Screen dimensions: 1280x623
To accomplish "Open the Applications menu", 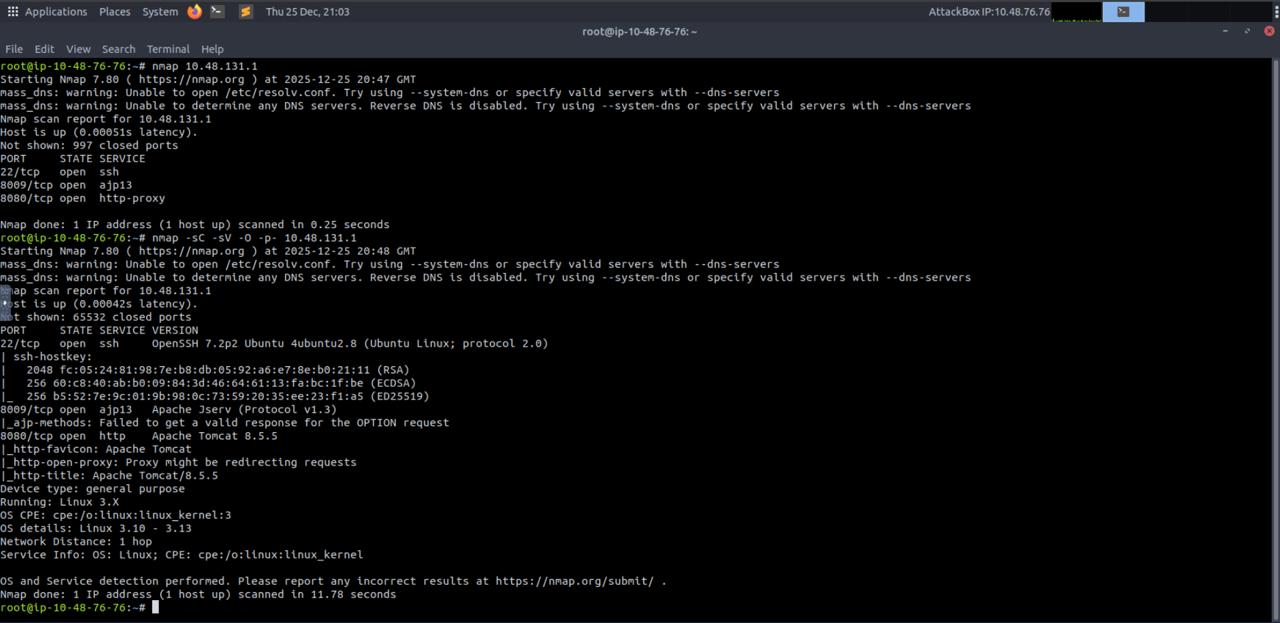I will 55,11.
